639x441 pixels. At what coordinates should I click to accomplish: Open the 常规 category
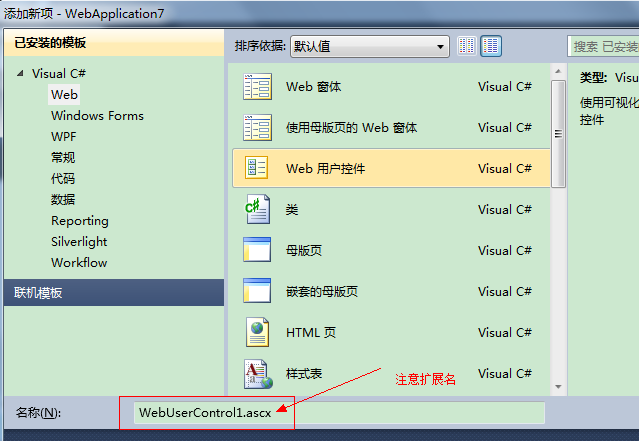pyautogui.click(x=63, y=157)
